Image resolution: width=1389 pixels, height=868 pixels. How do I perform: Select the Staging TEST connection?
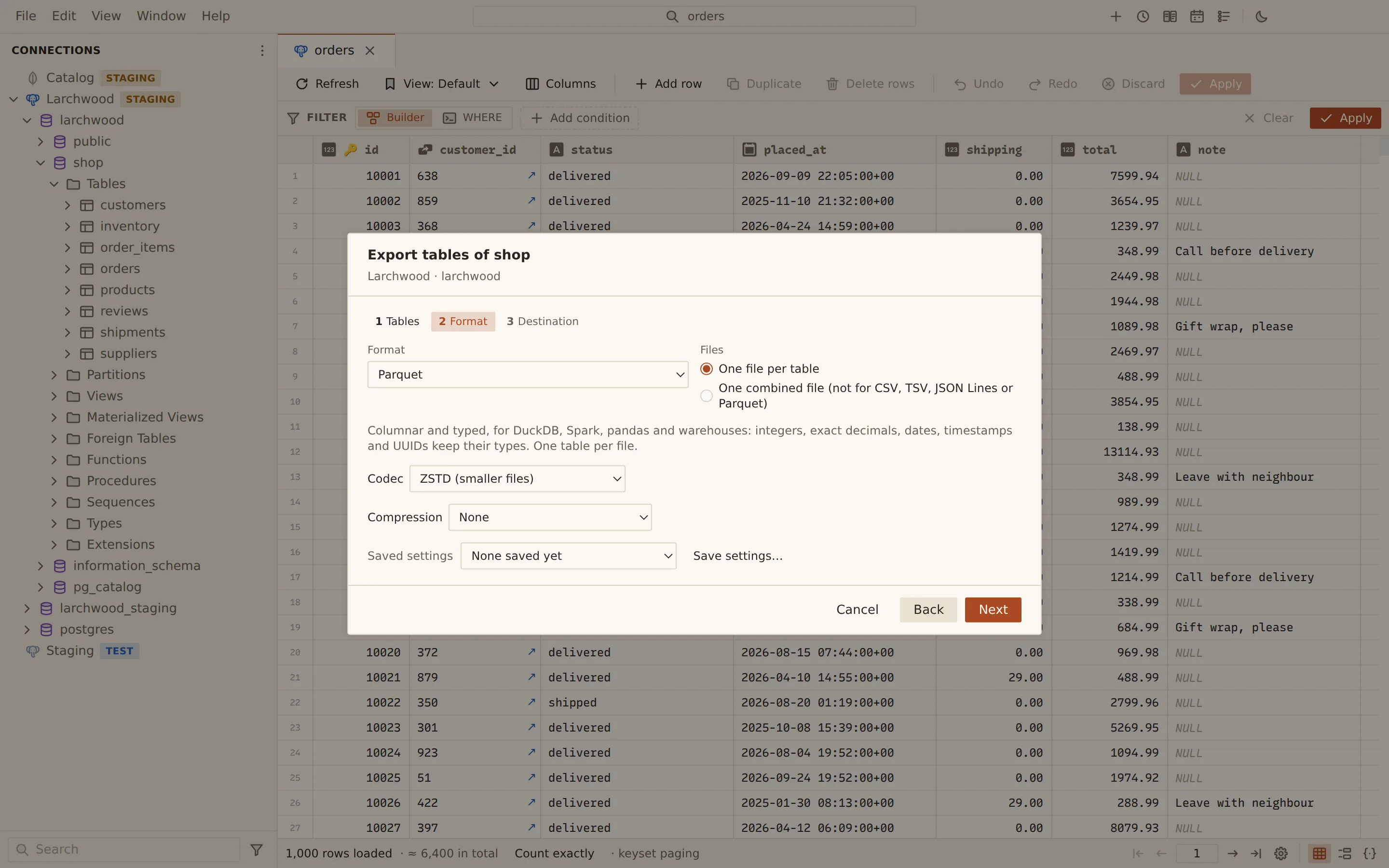click(x=82, y=651)
